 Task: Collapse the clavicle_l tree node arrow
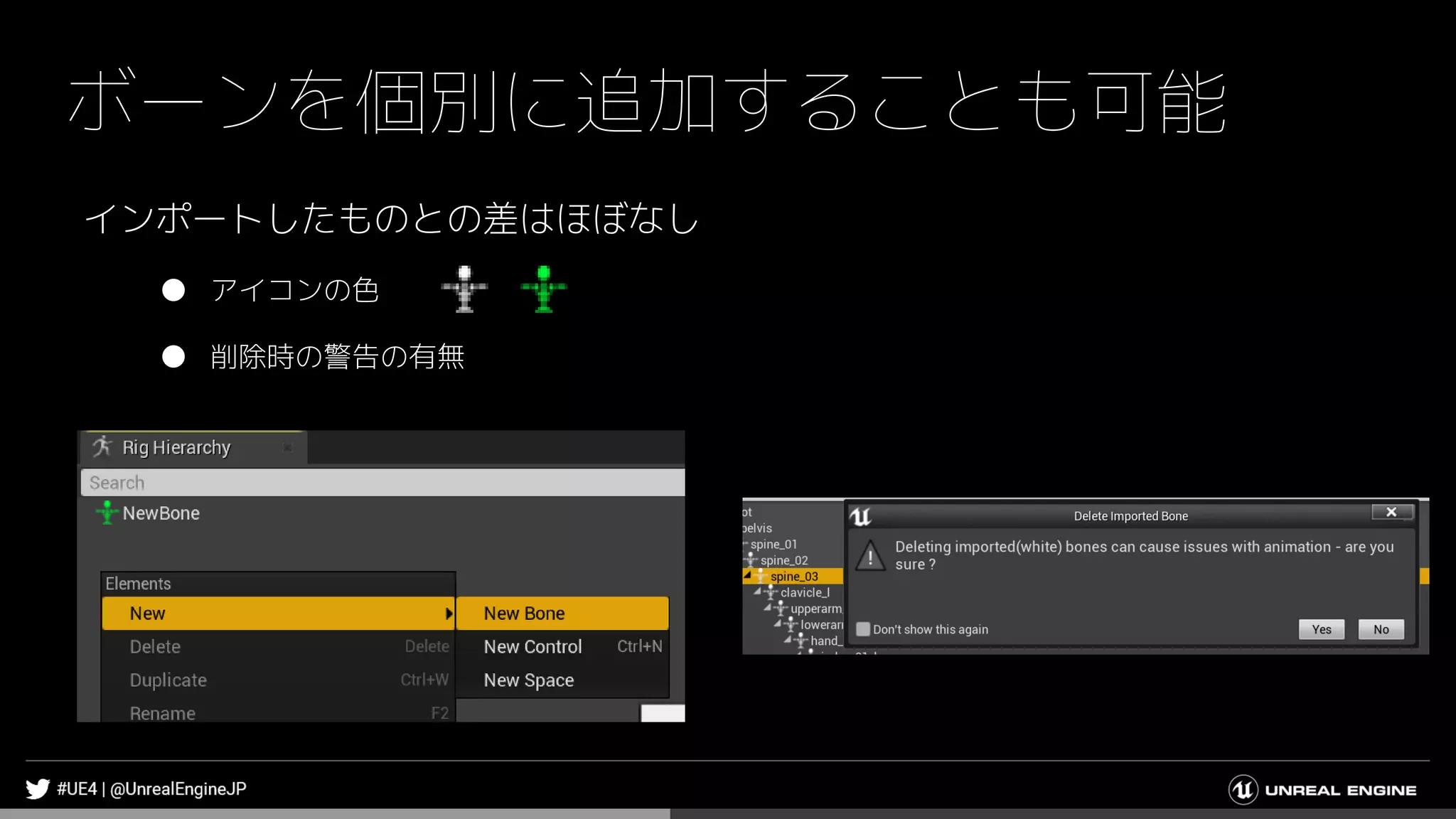[758, 591]
